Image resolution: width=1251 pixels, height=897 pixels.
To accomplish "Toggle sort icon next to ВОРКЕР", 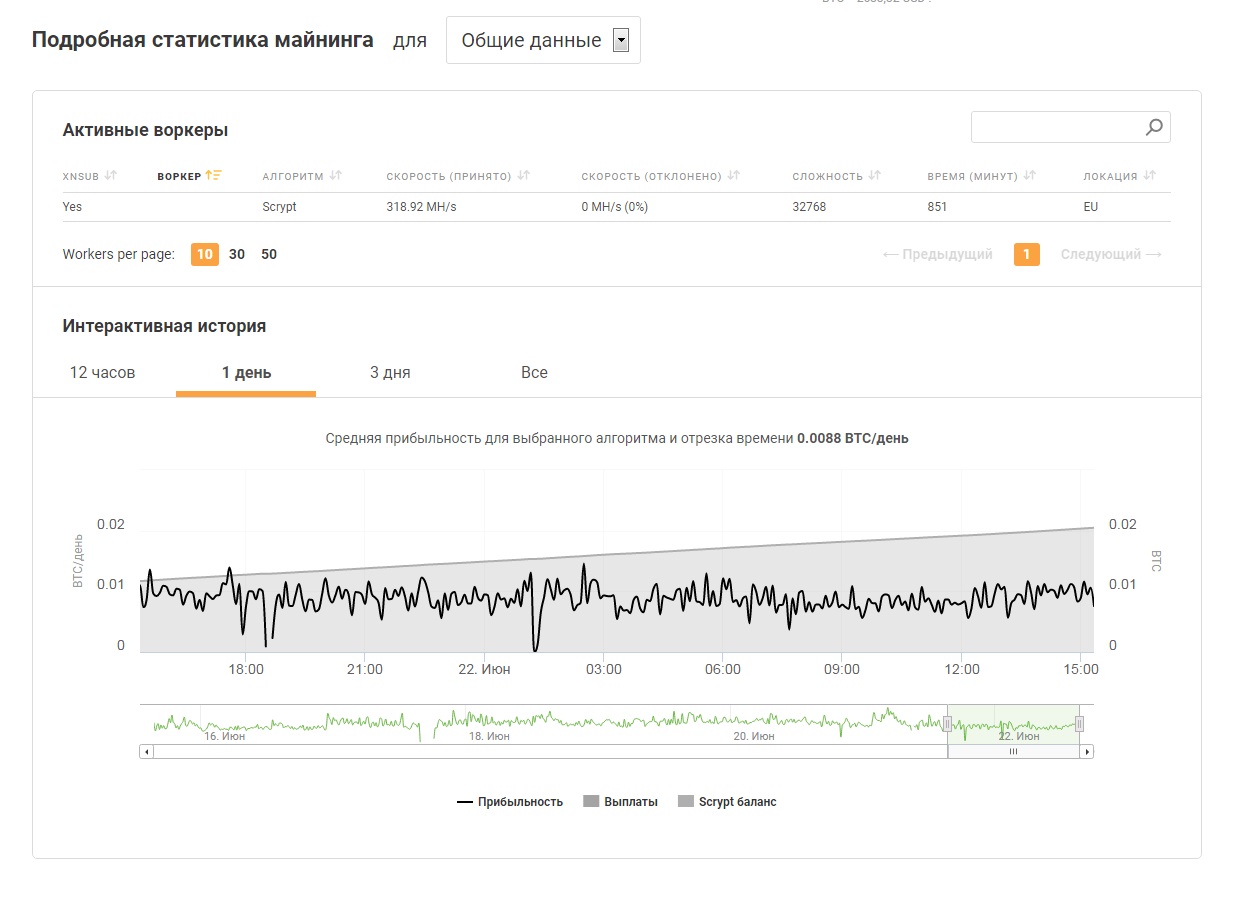I will coord(213,176).
